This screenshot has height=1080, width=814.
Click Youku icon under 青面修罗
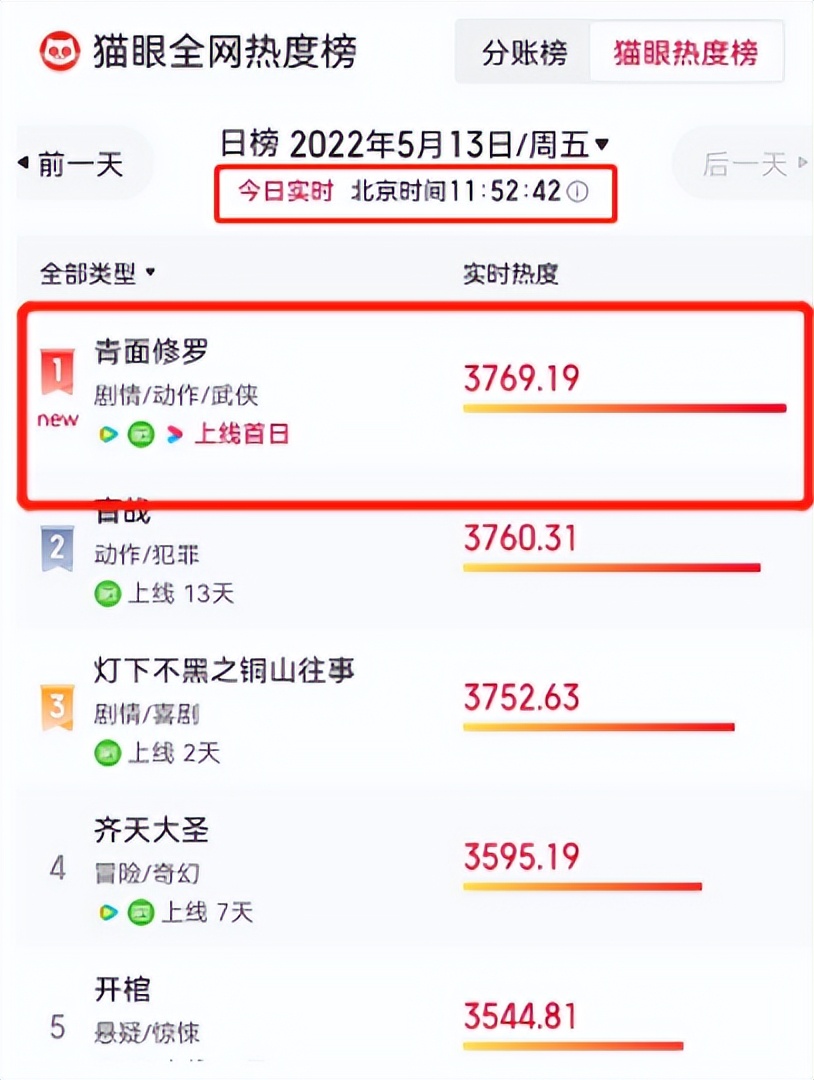pos(175,435)
